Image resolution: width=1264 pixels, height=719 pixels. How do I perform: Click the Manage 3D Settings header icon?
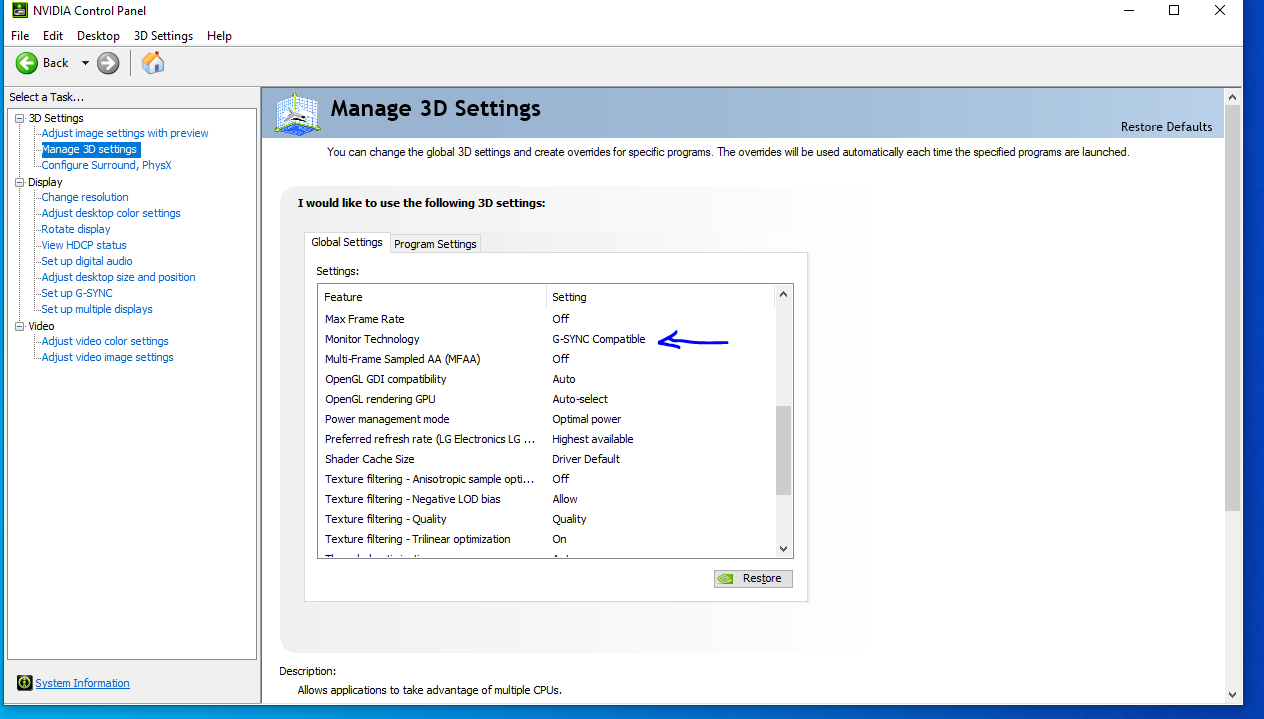(296, 113)
